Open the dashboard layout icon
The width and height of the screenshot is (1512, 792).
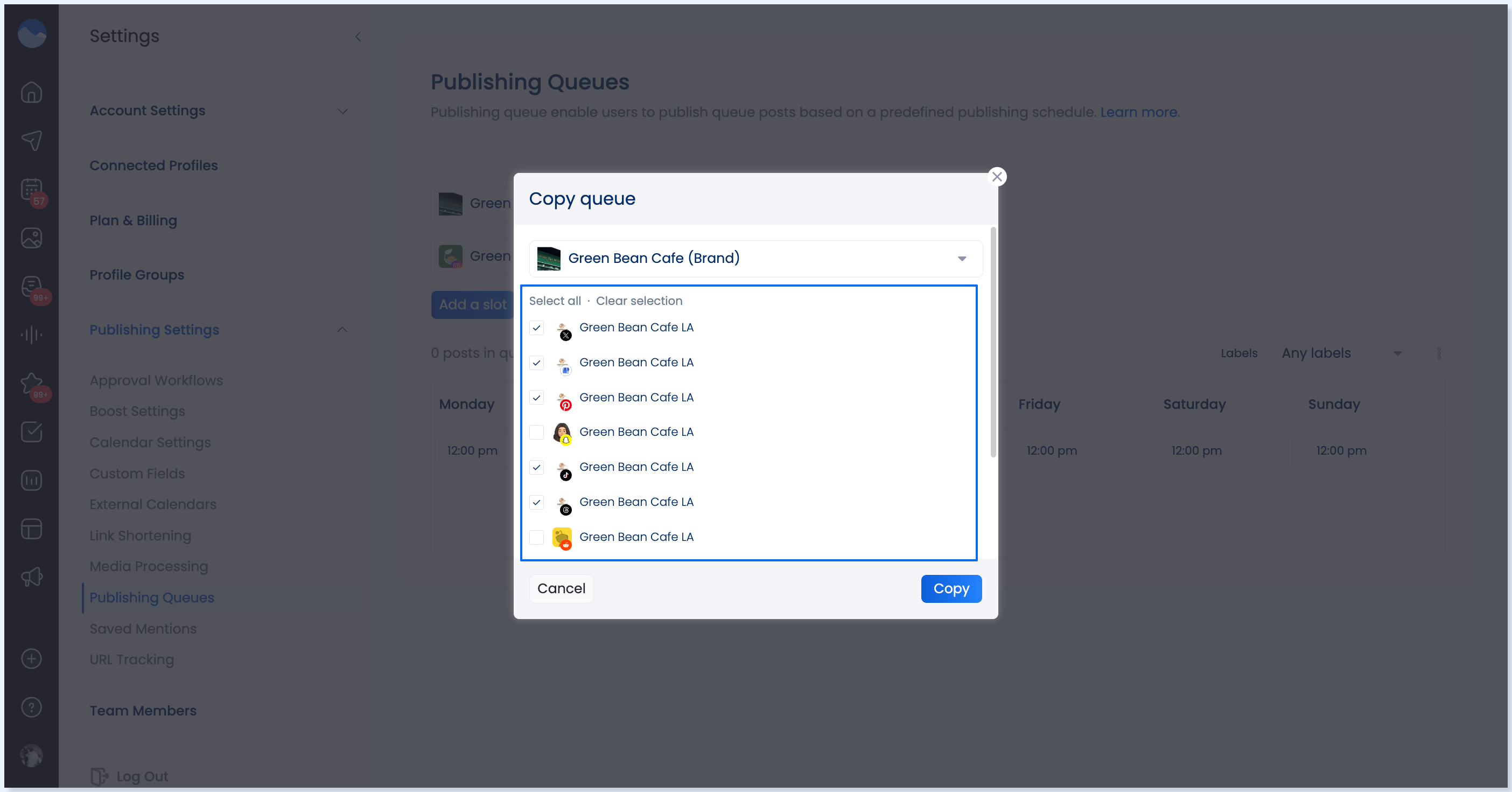tap(31, 529)
